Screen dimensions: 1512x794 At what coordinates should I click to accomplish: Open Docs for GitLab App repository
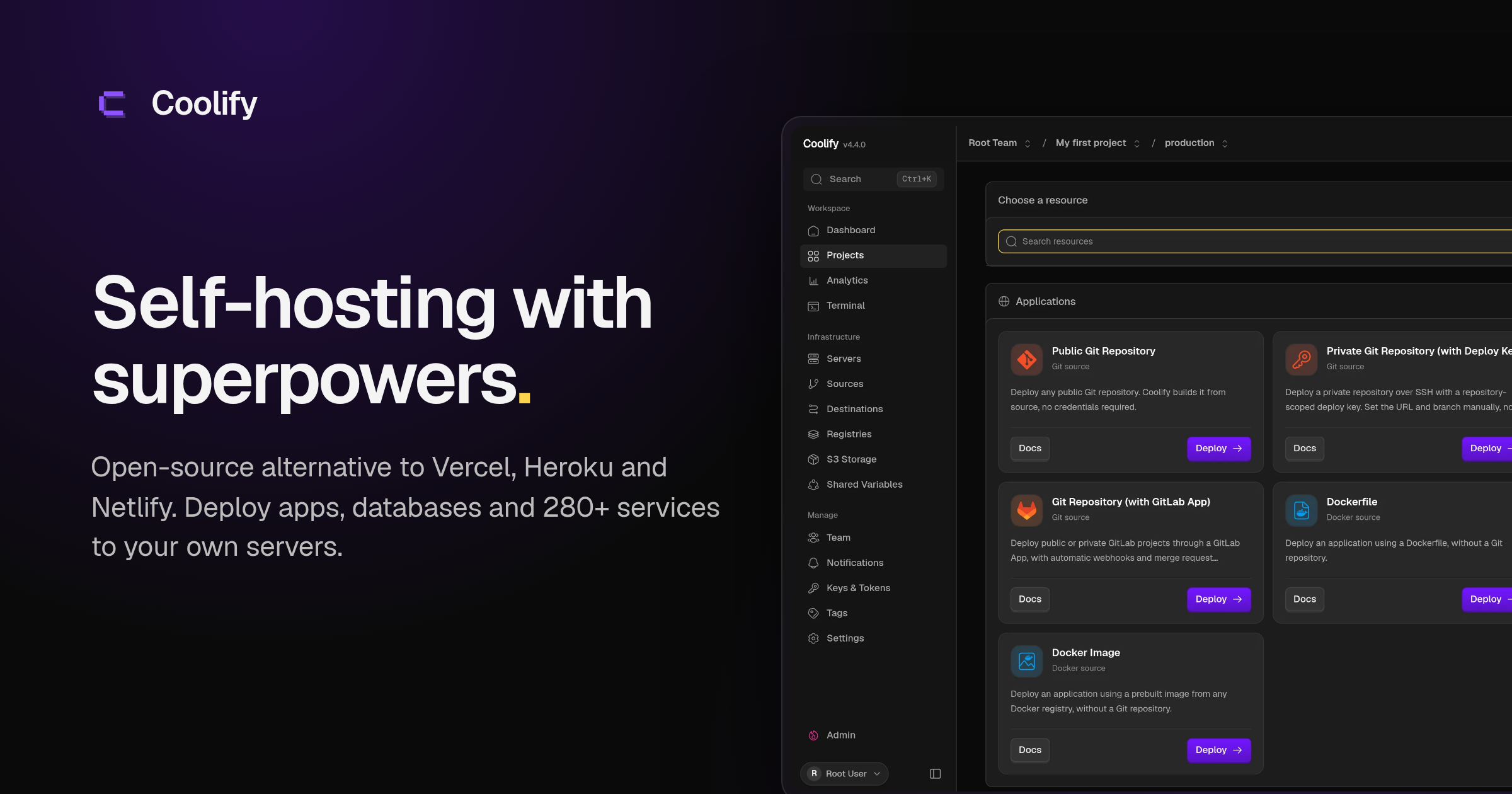pos(1029,599)
